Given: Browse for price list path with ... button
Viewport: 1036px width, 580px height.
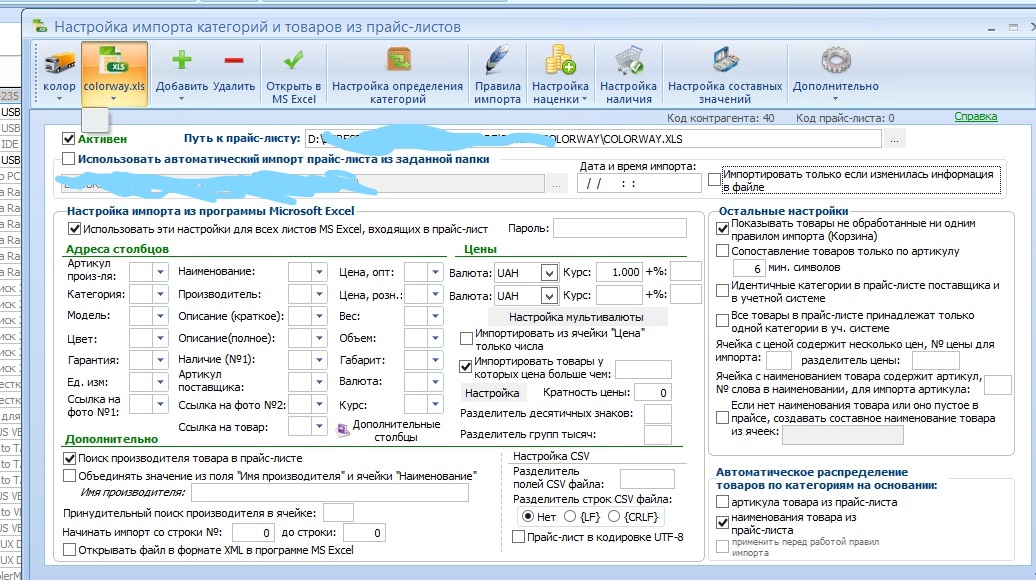Looking at the screenshot, I should click(894, 139).
